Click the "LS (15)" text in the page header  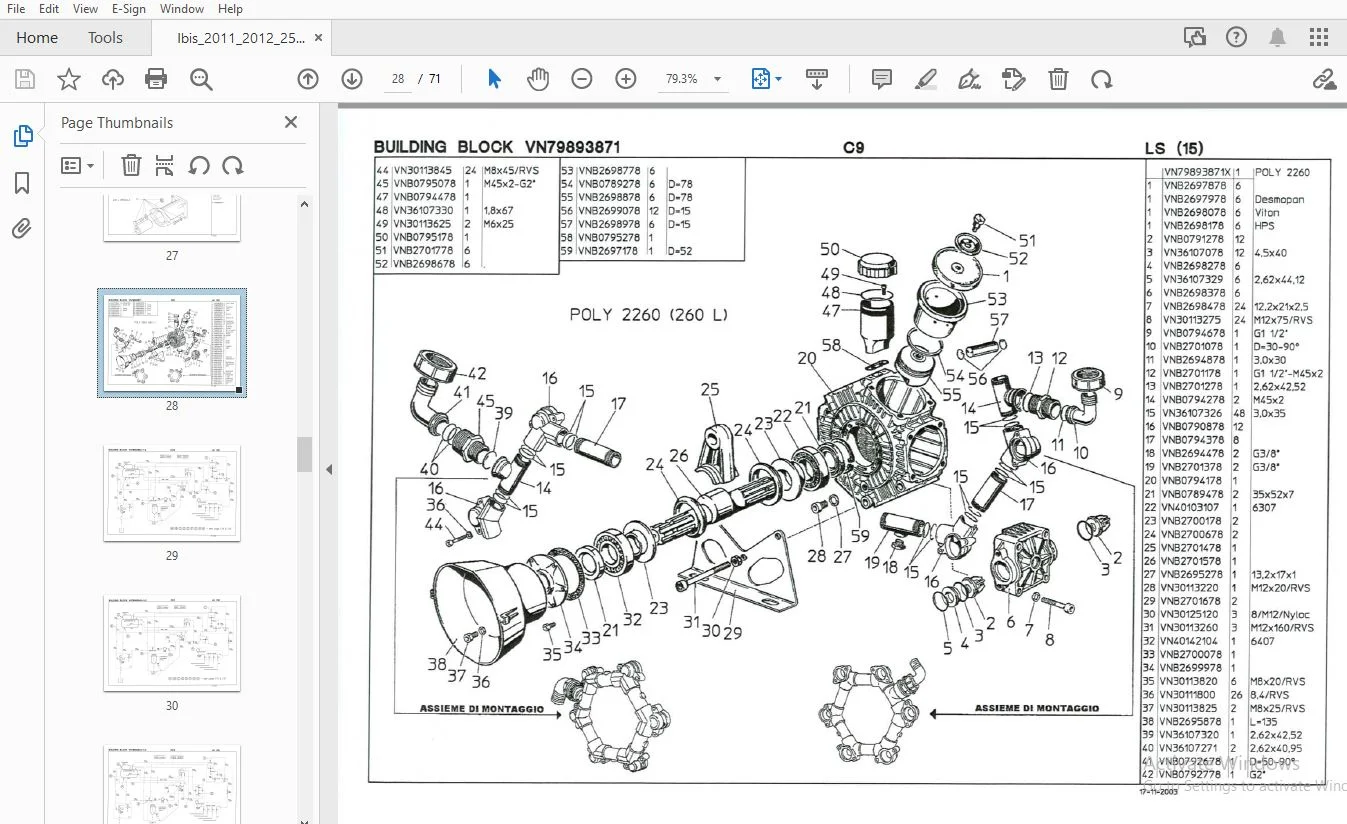pos(1174,149)
